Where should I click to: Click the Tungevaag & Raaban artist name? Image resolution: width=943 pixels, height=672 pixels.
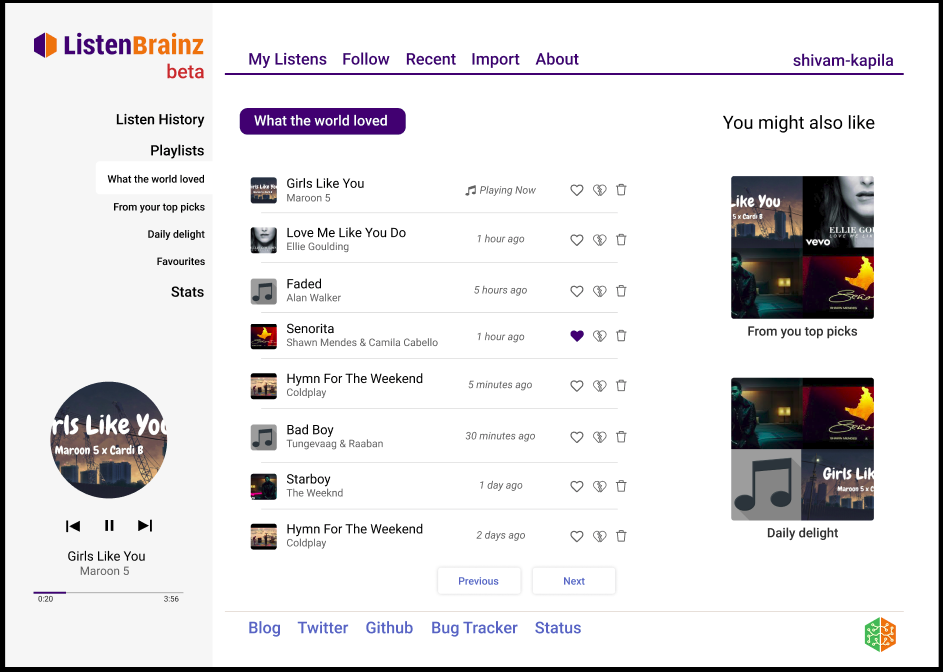(334, 444)
